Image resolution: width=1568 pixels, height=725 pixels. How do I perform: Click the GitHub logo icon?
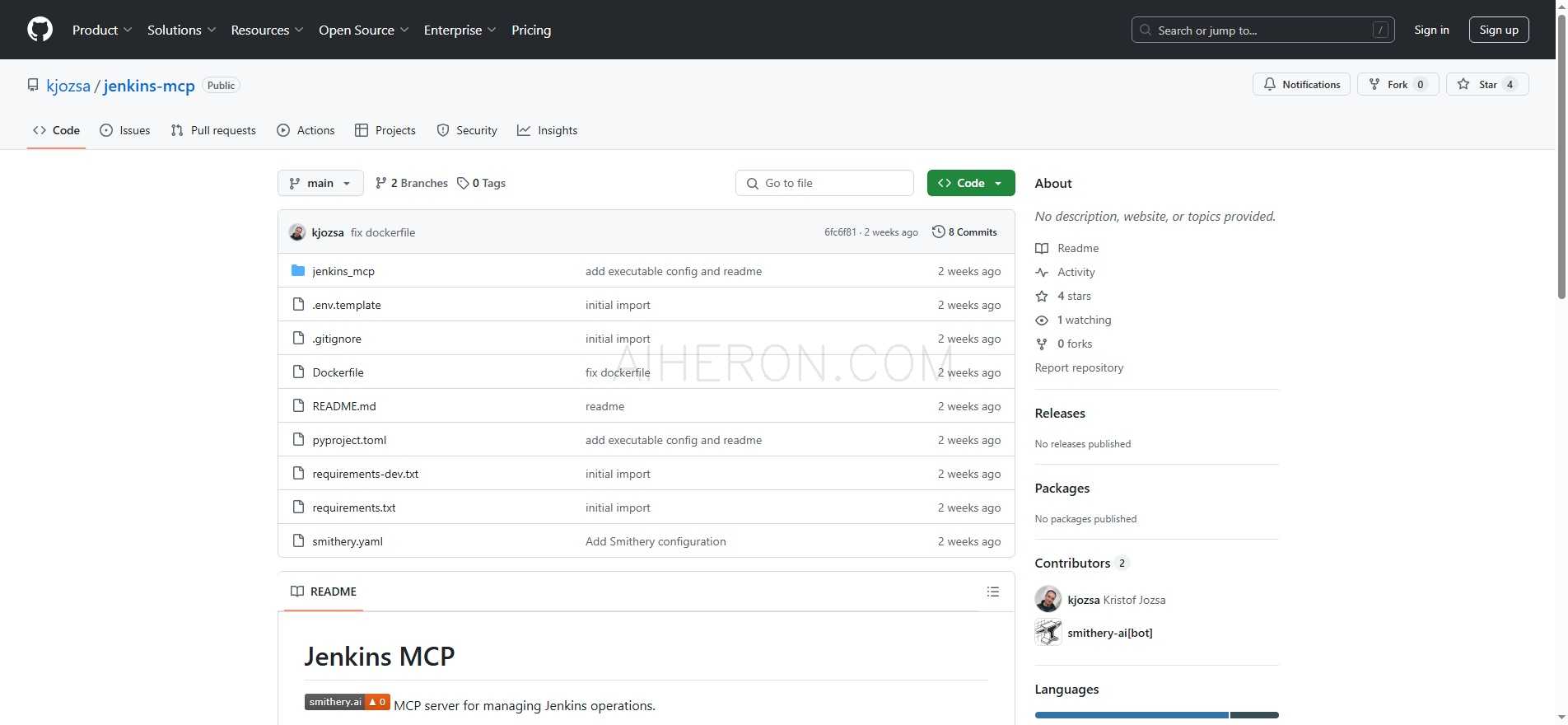point(40,30)
